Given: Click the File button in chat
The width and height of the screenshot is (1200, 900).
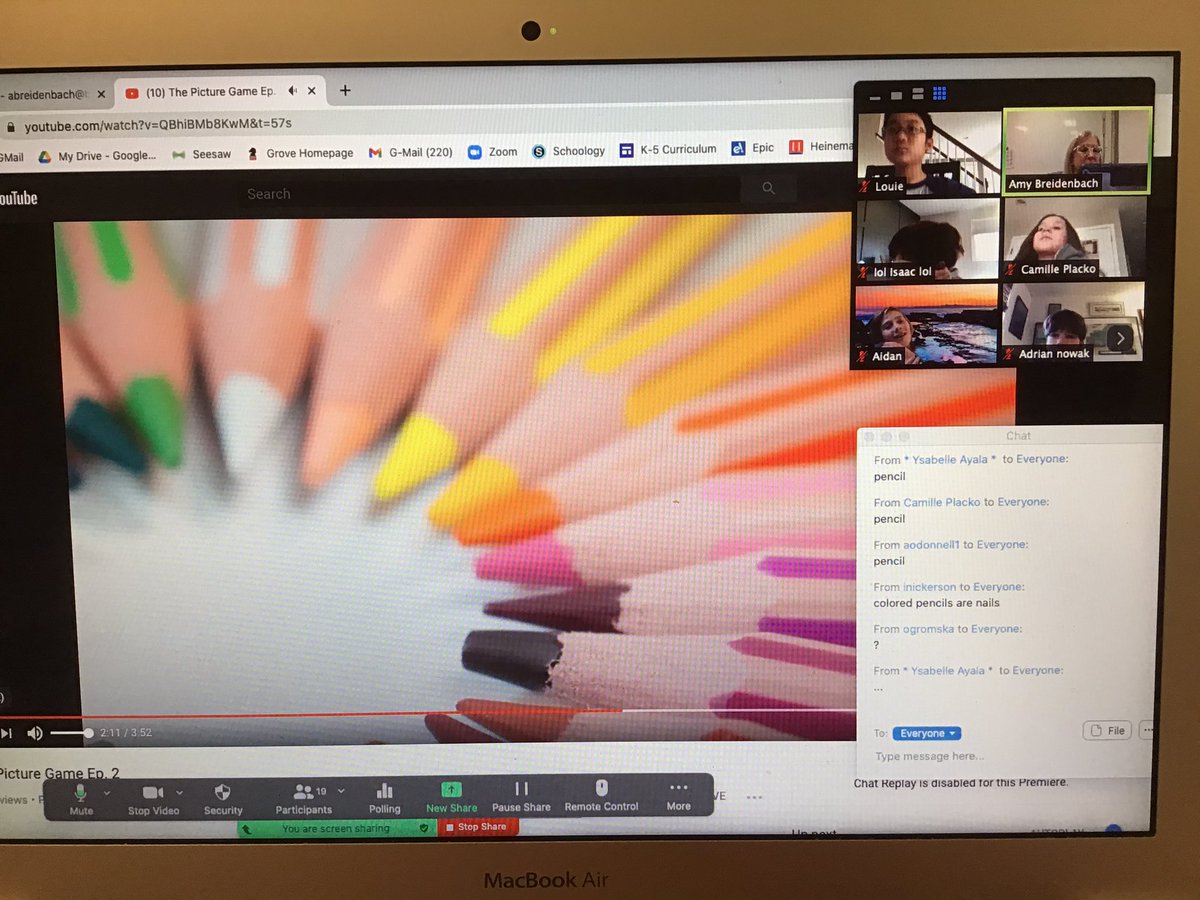Looking at the screenshot, I should coord(1108,731).
